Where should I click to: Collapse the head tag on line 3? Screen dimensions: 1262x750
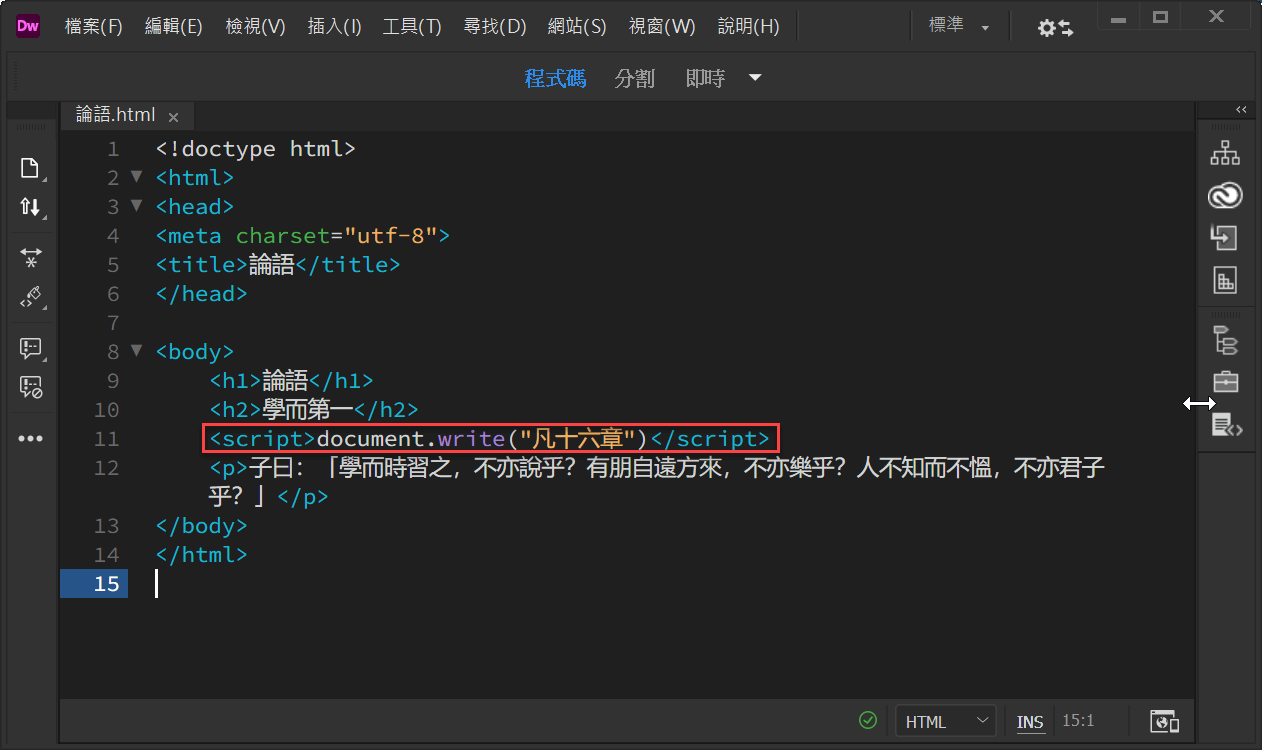pyautogui.click(x=137, y=206)
